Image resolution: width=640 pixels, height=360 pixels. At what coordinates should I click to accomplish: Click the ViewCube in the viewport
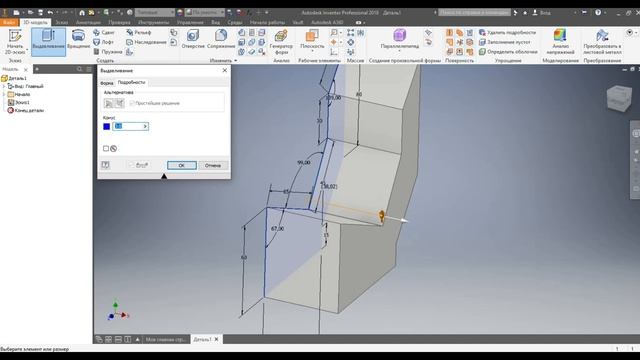(619, 98)
